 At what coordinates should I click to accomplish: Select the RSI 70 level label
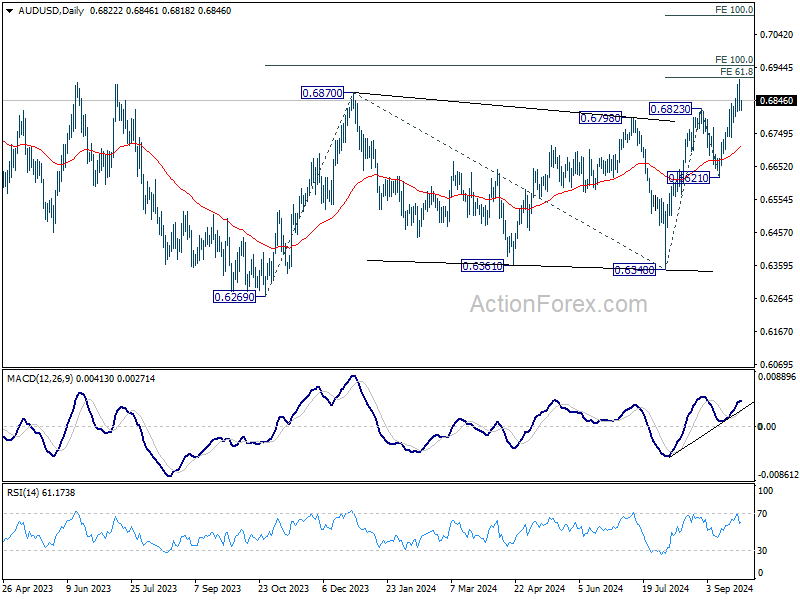coord(762,514)
